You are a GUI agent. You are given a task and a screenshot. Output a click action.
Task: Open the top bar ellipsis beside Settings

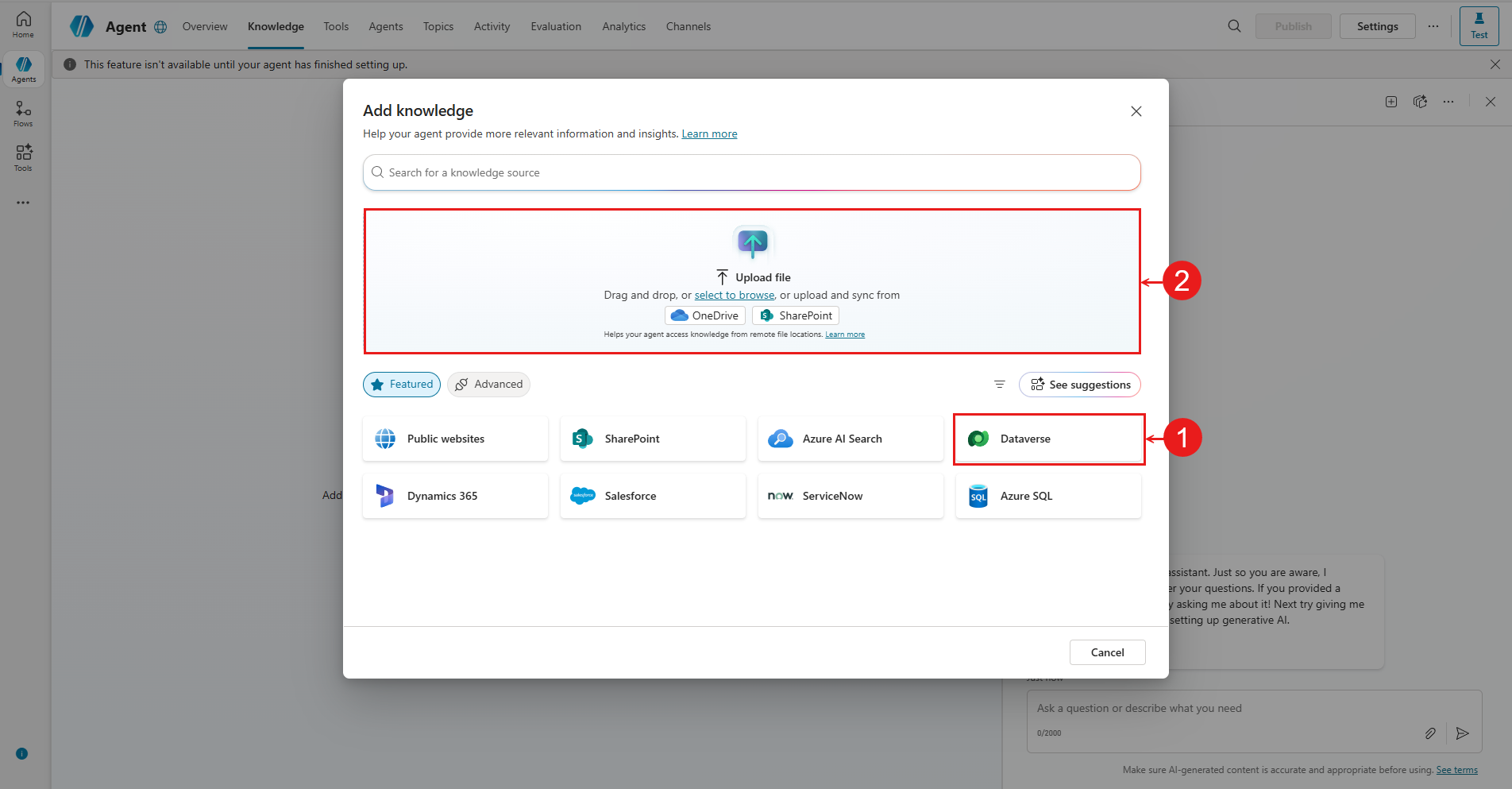[1433, 26]
